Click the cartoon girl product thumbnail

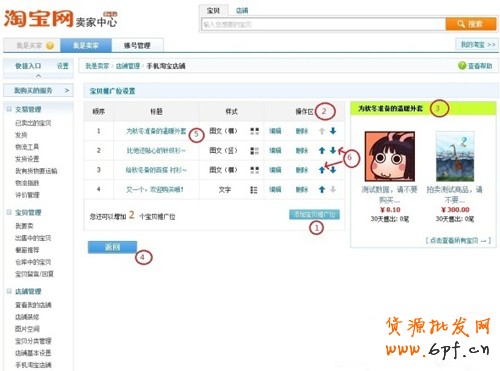390,156
